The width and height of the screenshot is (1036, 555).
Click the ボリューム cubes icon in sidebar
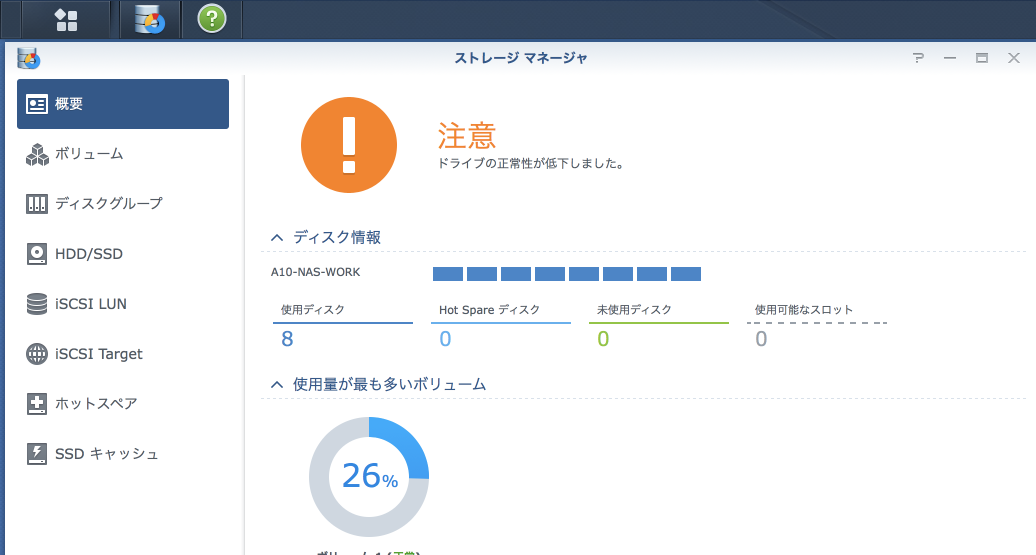(x=37, y=154)
